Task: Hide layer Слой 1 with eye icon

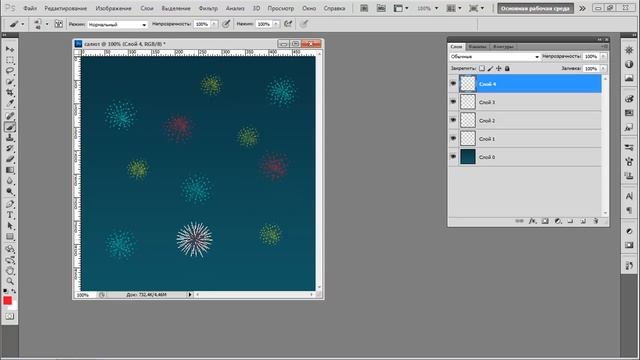Action: (x=453, y=138)
